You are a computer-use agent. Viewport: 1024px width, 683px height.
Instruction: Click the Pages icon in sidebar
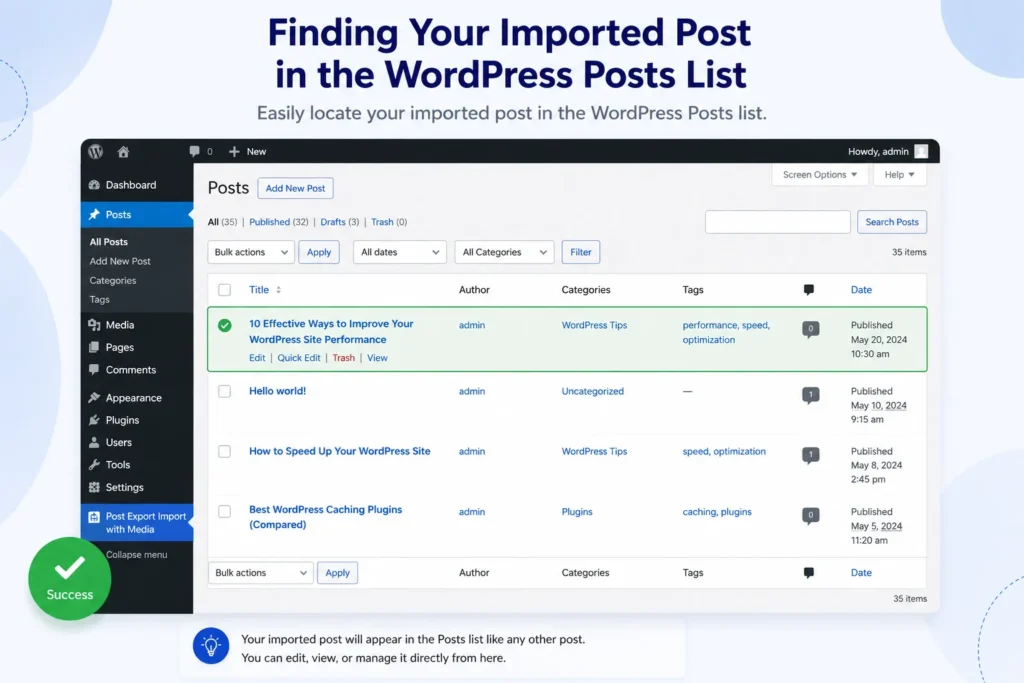click(x=94, y=347)
